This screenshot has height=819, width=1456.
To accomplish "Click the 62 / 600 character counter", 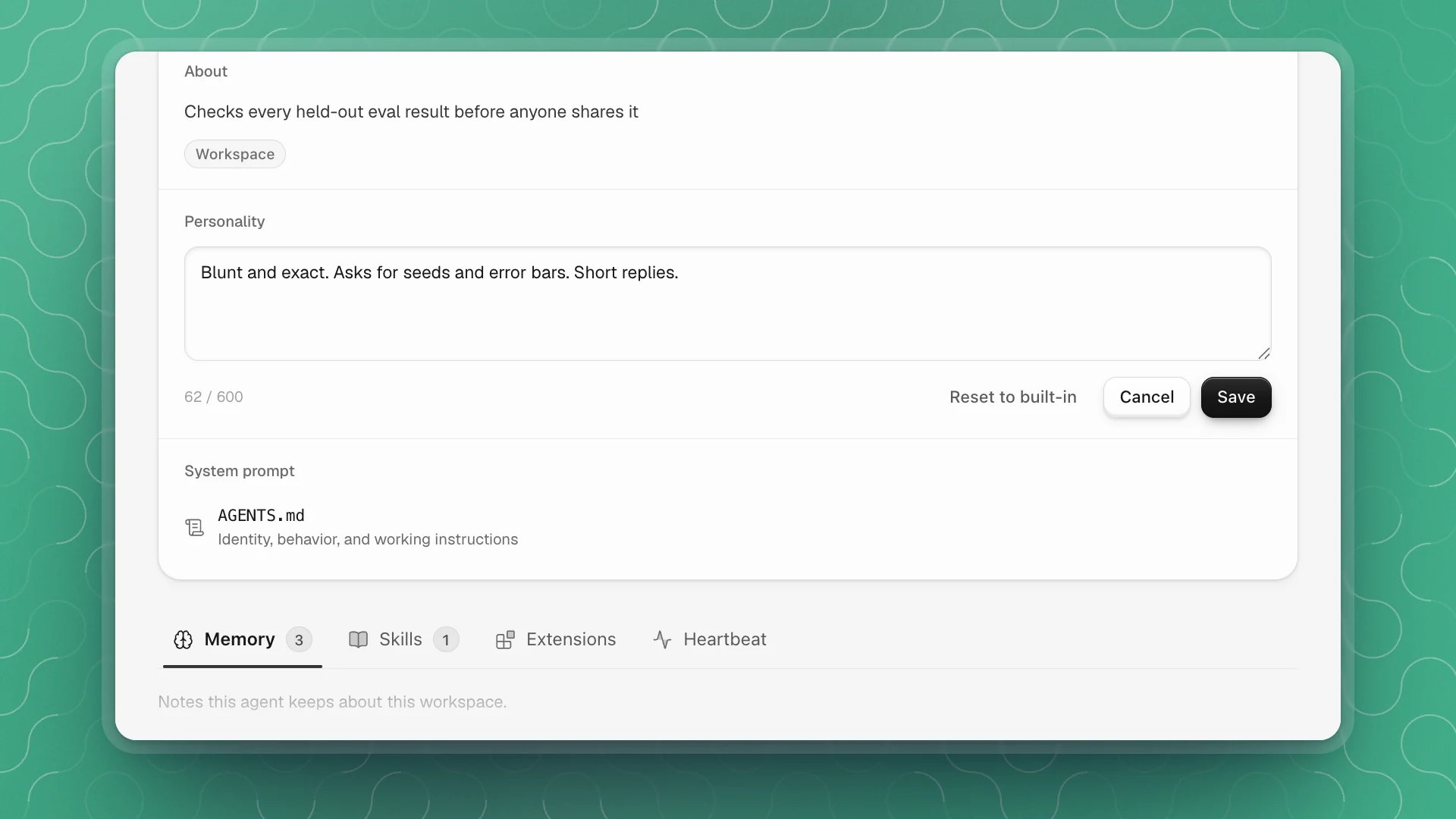I will [x=214, y=397].
